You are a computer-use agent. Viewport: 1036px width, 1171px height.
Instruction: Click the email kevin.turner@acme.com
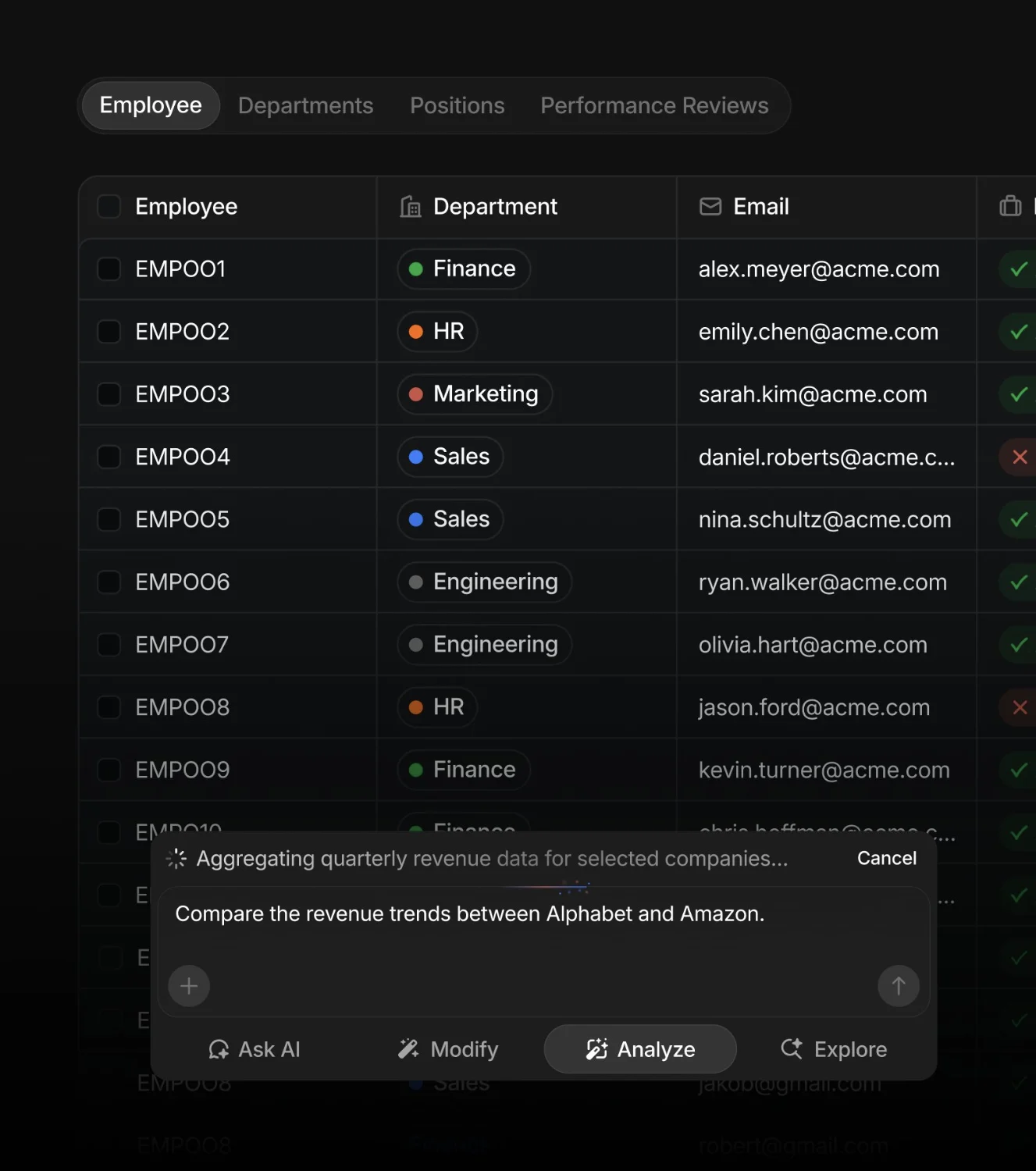click(824, 770)
